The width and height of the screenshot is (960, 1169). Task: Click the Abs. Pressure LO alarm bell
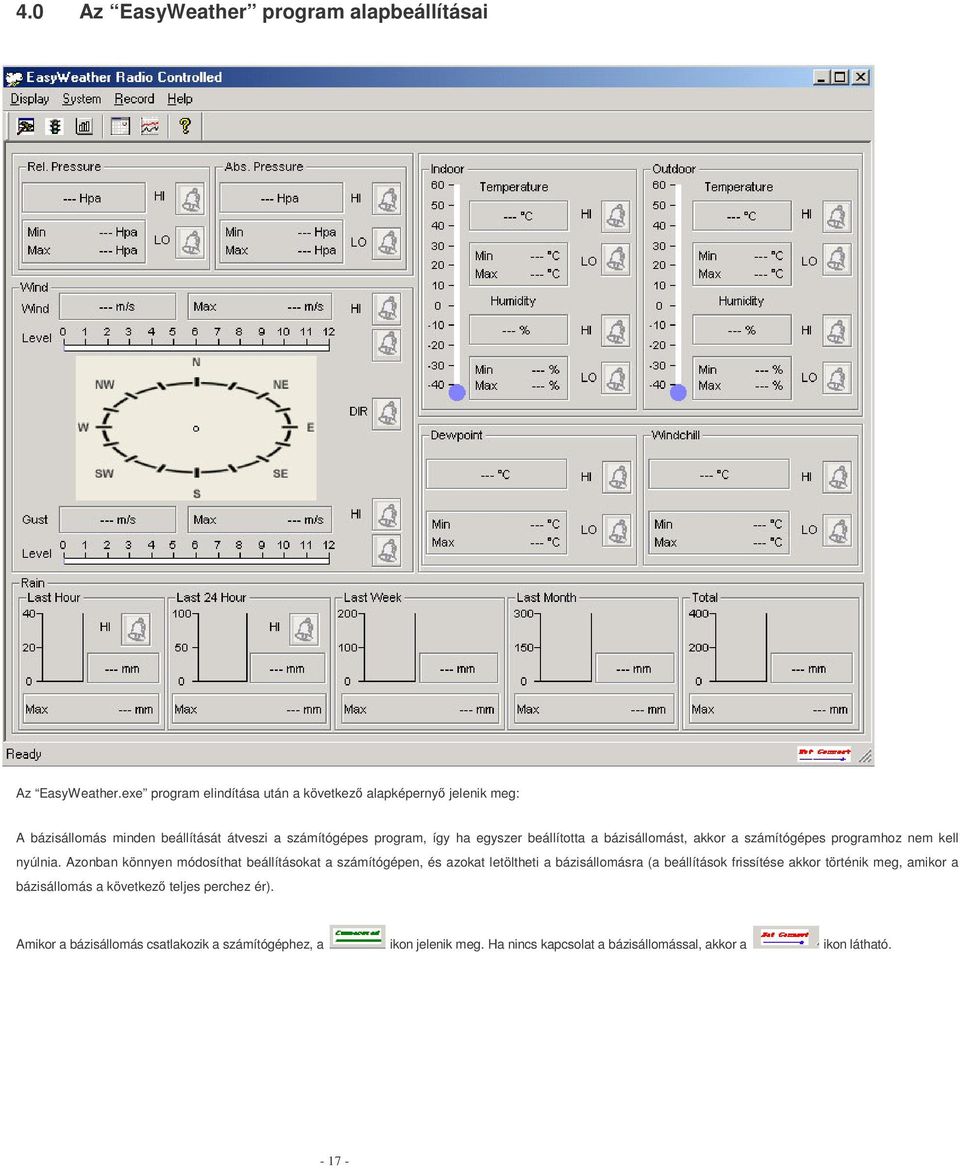(x=387, y=242)
